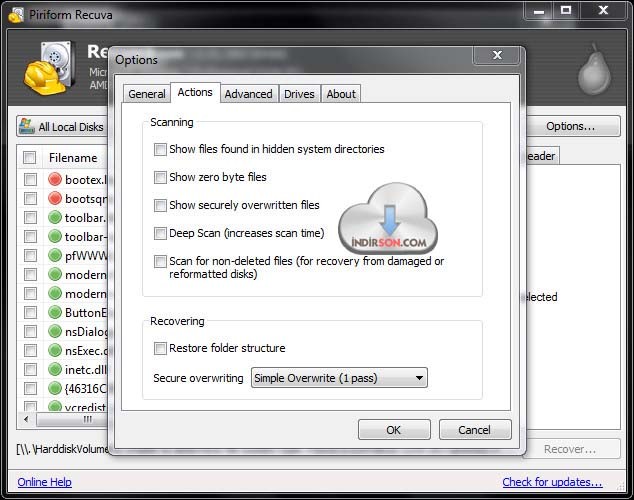Click the Options... button in Recuva window

(x=573, y=127)
